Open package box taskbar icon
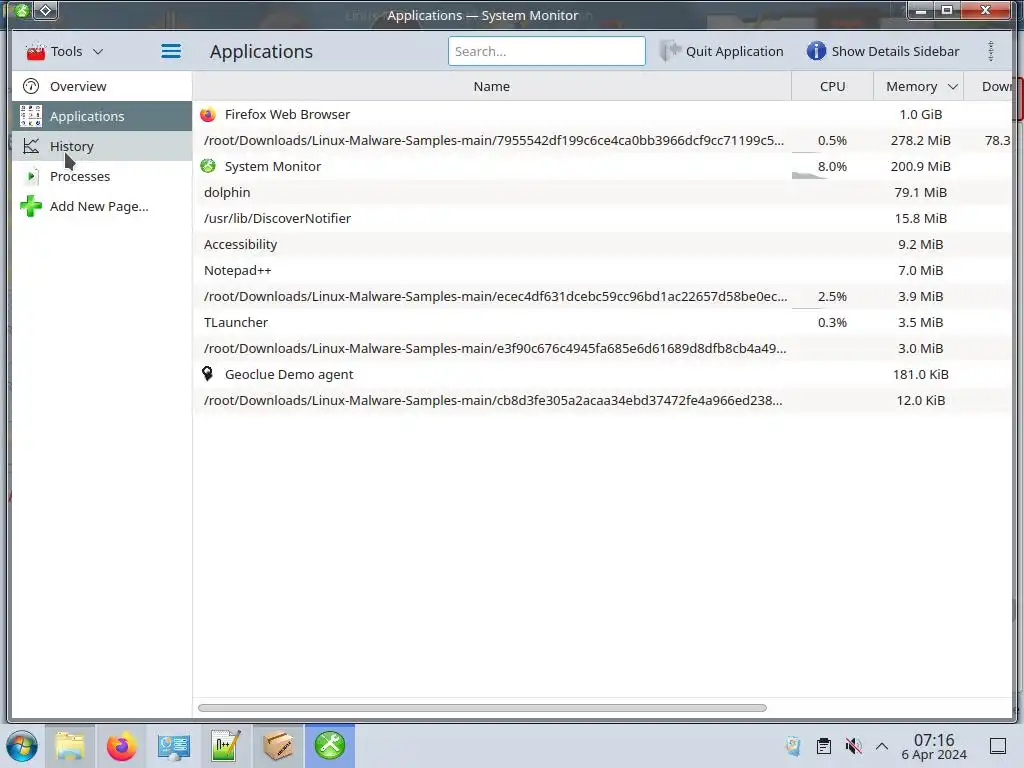Viewport: 1024px width, 768px height. coord(278,746)
